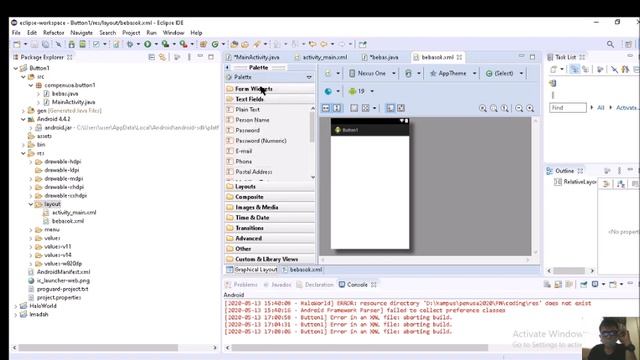
Task: Expand the Images & Media palette category
Action: (269, 207)
